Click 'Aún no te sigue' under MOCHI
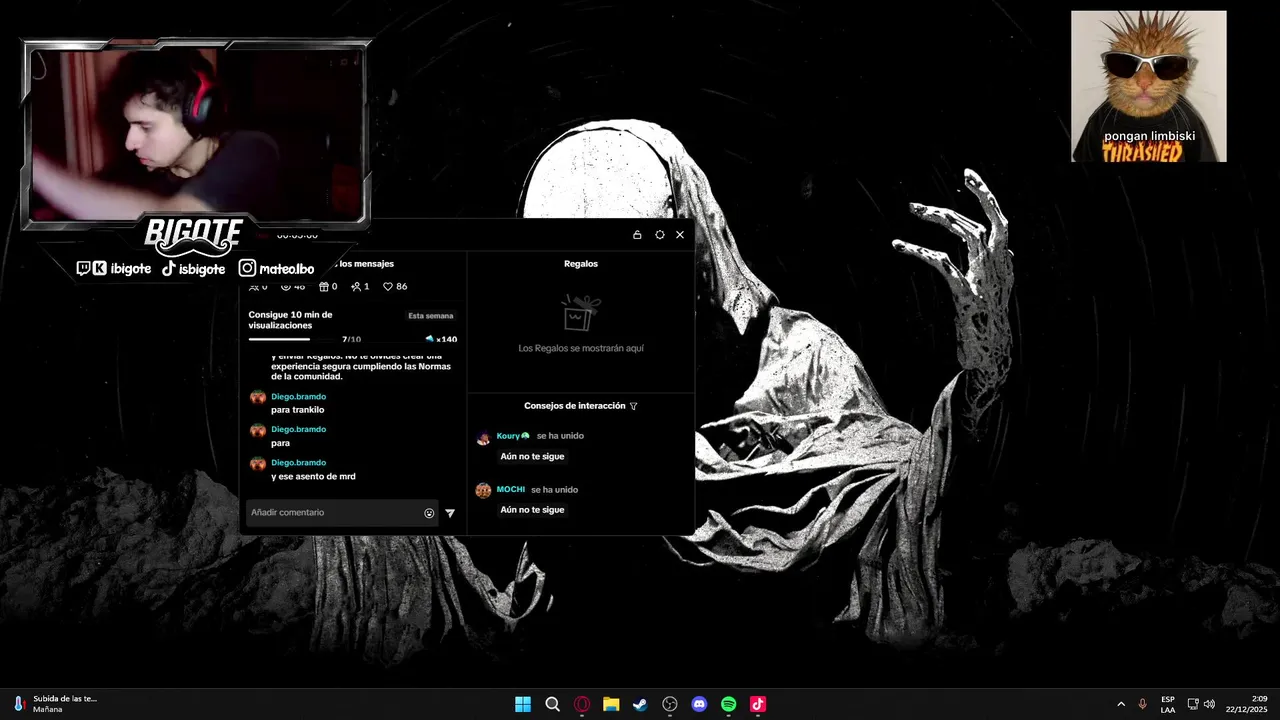The image size is (1280, 720). click(x=532, y=510)
